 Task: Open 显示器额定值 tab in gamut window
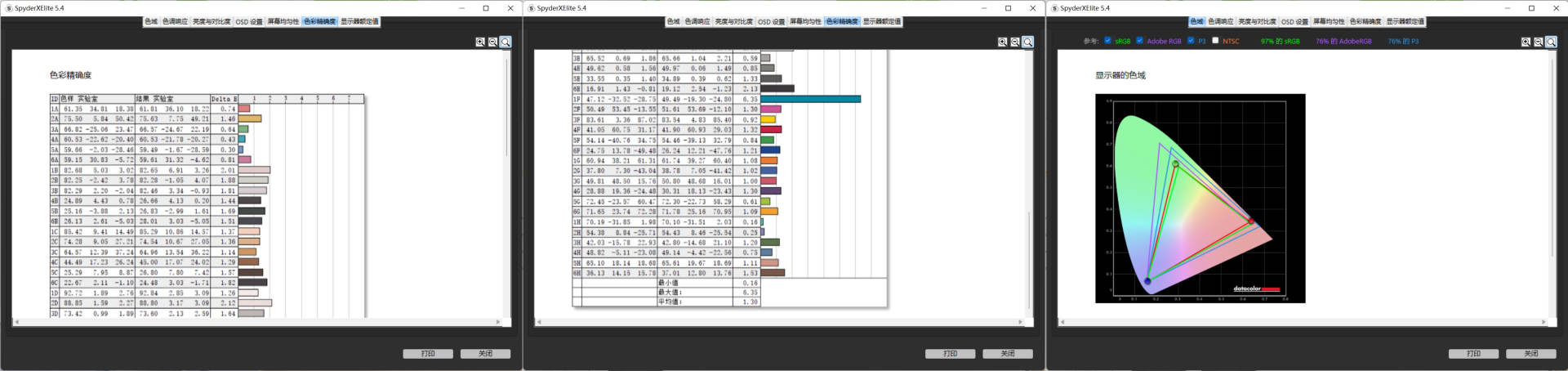point(1405,21)
